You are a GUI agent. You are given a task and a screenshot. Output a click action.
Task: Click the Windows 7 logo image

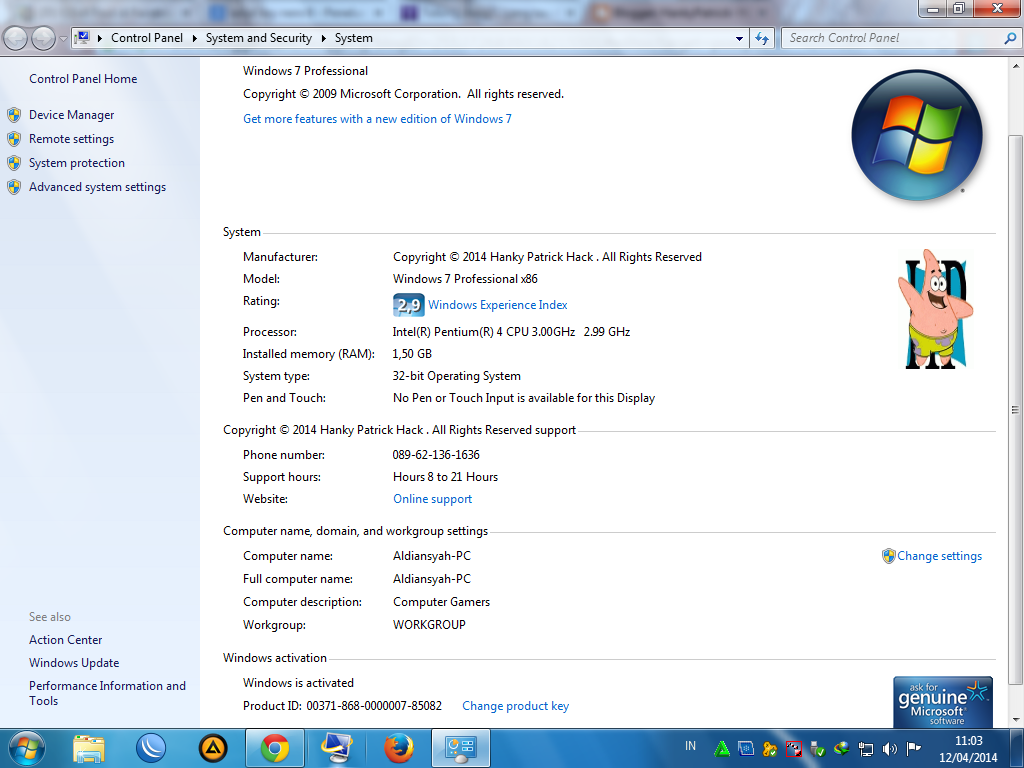coord(917,135)
